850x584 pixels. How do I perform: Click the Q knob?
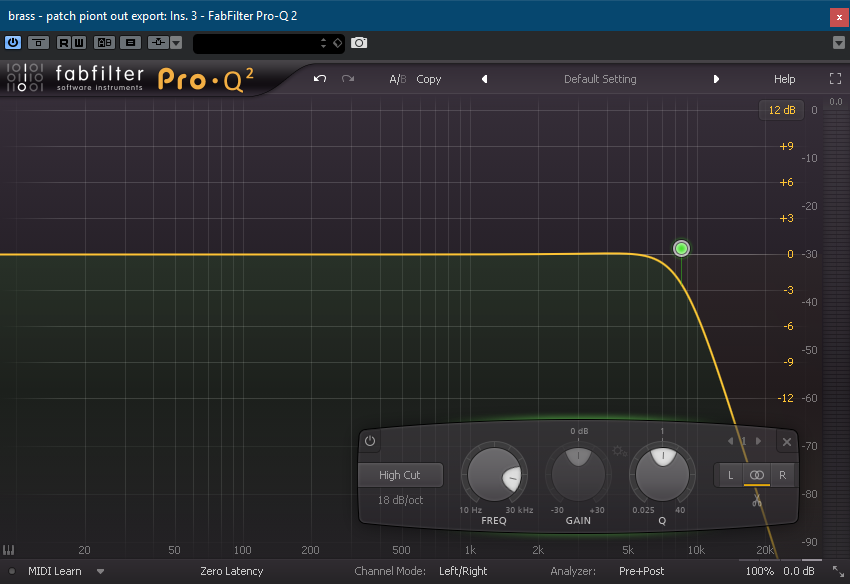[x=662, y=475]
